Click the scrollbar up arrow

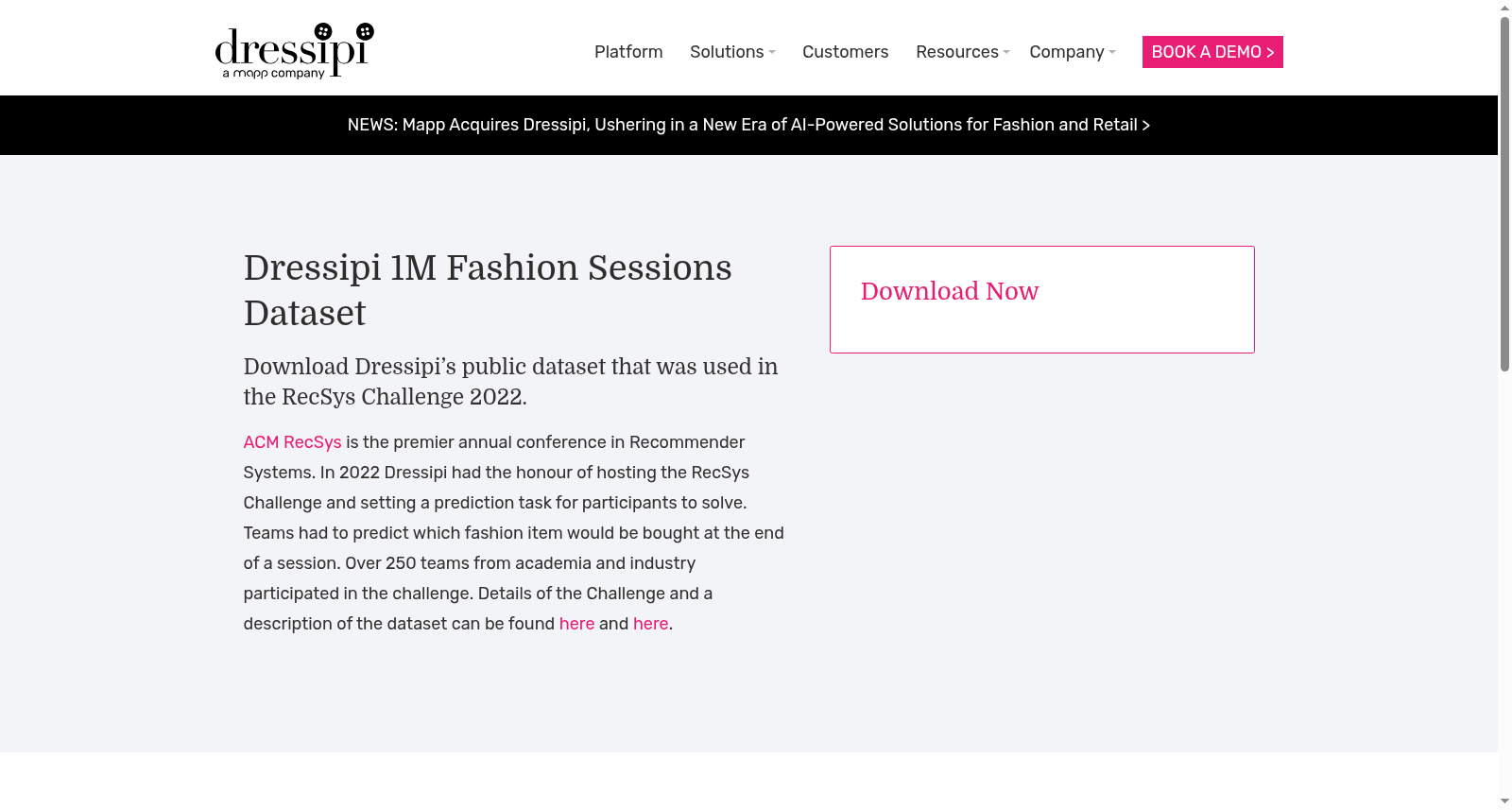click(x=1504, y=8)
